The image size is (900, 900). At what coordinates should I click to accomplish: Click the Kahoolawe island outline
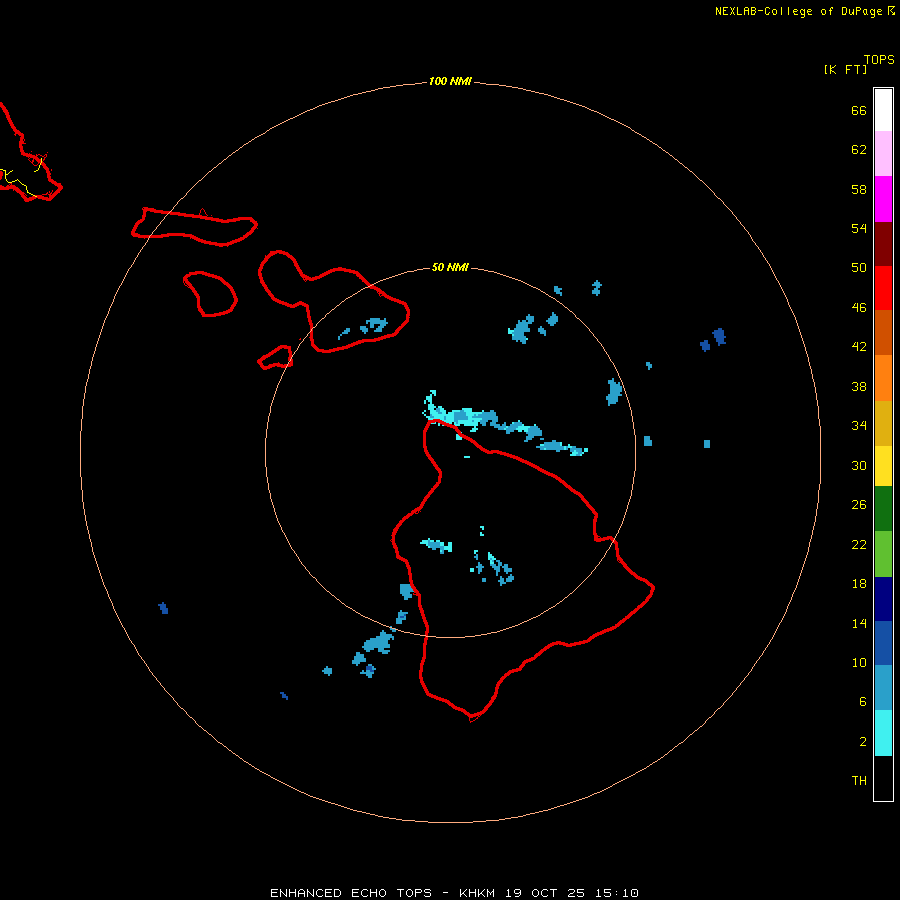tap(276, 357)
